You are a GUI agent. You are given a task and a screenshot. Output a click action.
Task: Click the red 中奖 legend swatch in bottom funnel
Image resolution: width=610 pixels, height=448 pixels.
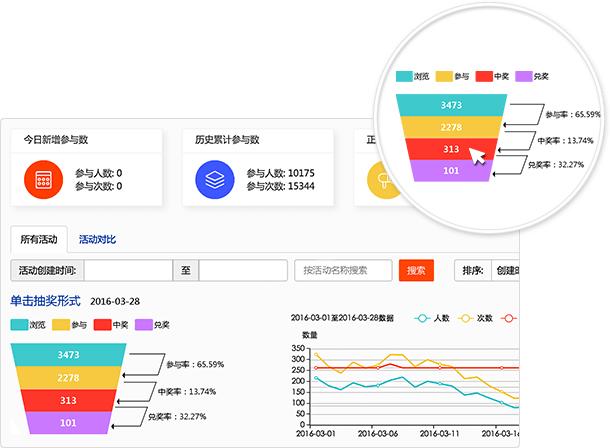pos(103,325)
